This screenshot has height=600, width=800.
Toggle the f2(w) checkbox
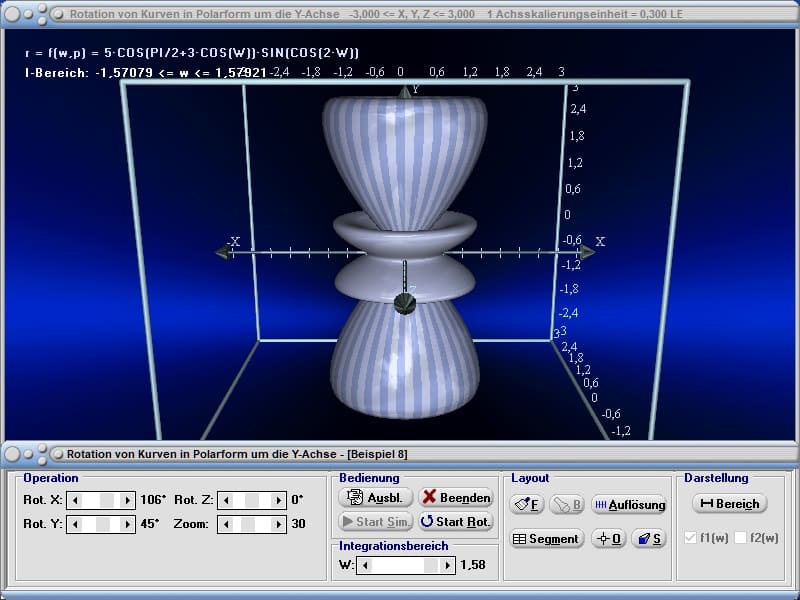740,538
